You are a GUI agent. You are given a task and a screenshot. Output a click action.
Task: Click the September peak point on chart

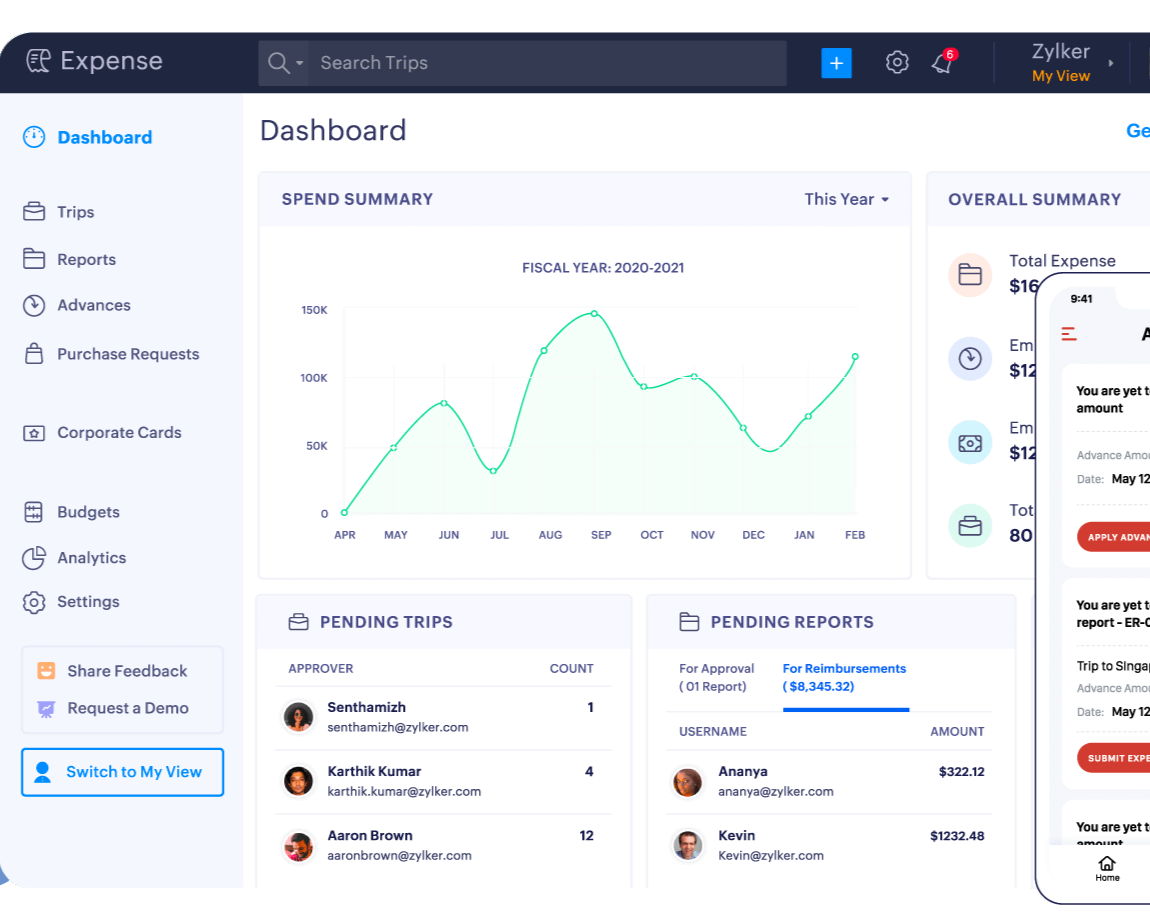tap(594, 313)
